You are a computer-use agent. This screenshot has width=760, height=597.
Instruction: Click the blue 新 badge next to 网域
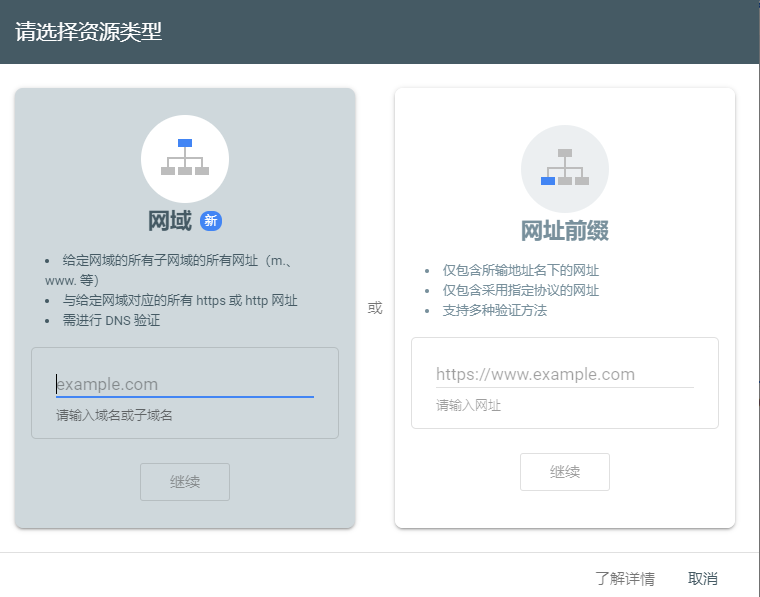[x=210, y=221]
